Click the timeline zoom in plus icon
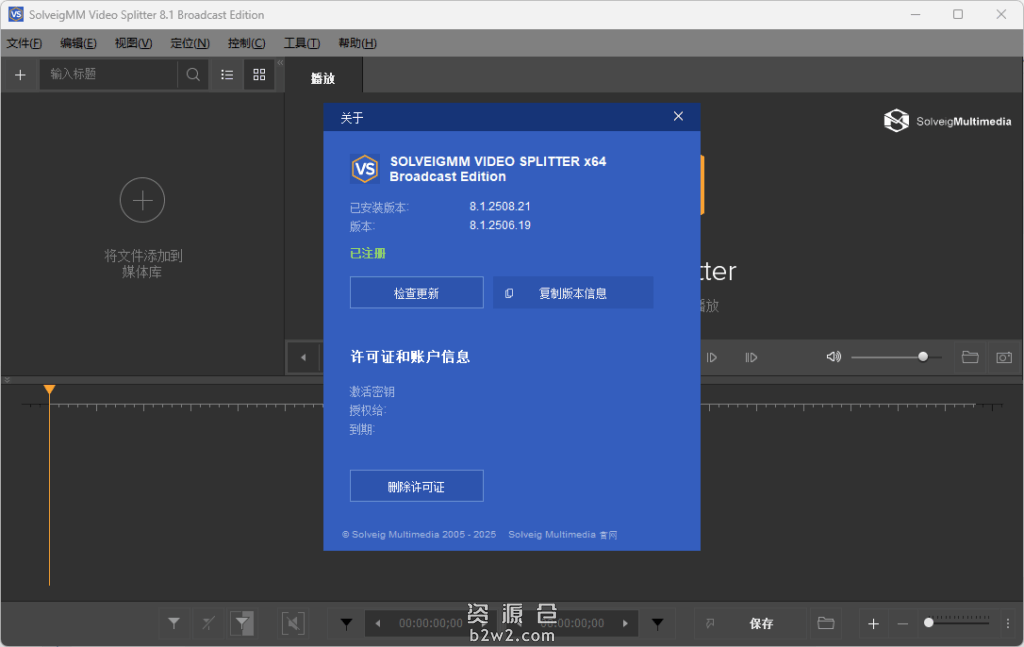 coord(873,624)
